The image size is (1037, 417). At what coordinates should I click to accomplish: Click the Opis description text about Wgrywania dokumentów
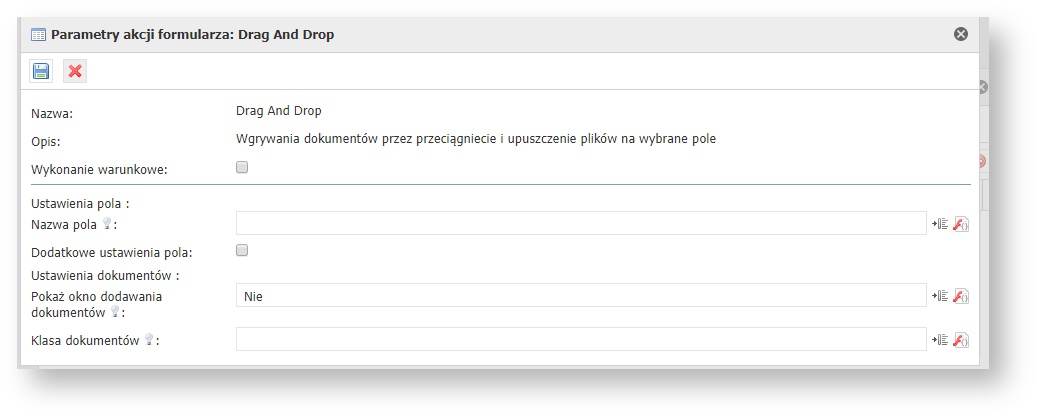[475, 139]
